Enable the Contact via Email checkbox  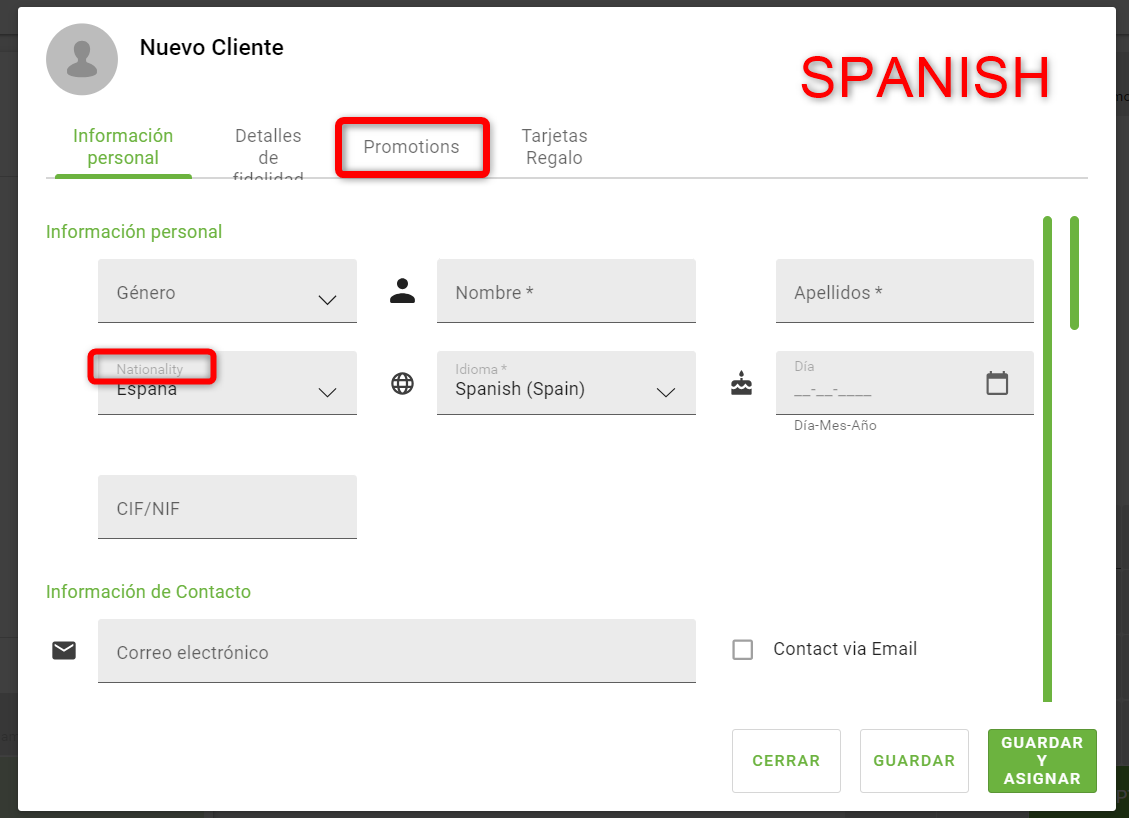pos(743,650)
